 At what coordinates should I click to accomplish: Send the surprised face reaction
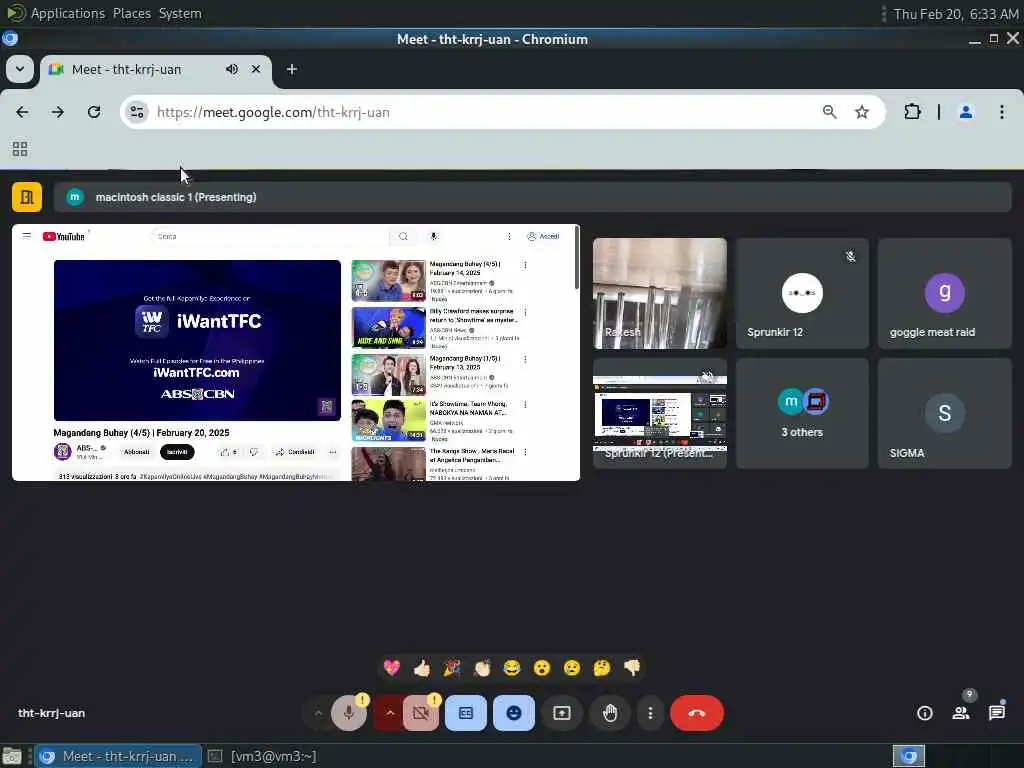pyautogui.click(x=542, y=667)
